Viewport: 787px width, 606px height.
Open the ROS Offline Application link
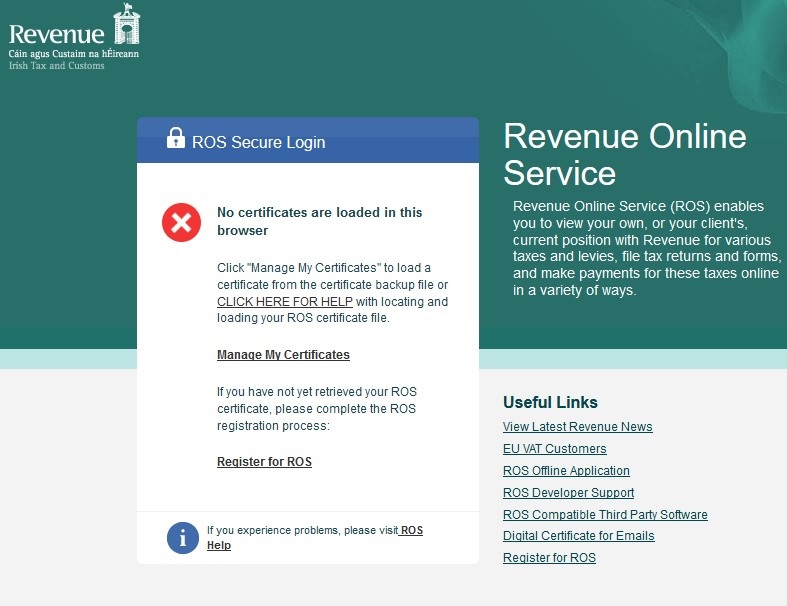click(566, 471)
